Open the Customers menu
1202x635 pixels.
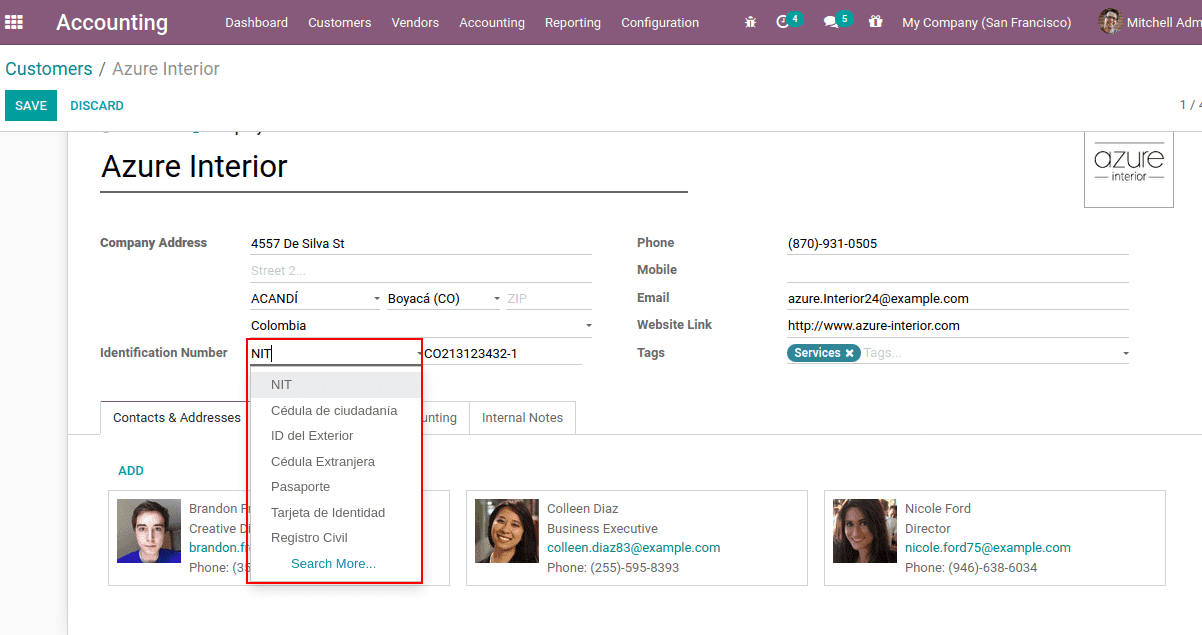click(x=339, y=22)
